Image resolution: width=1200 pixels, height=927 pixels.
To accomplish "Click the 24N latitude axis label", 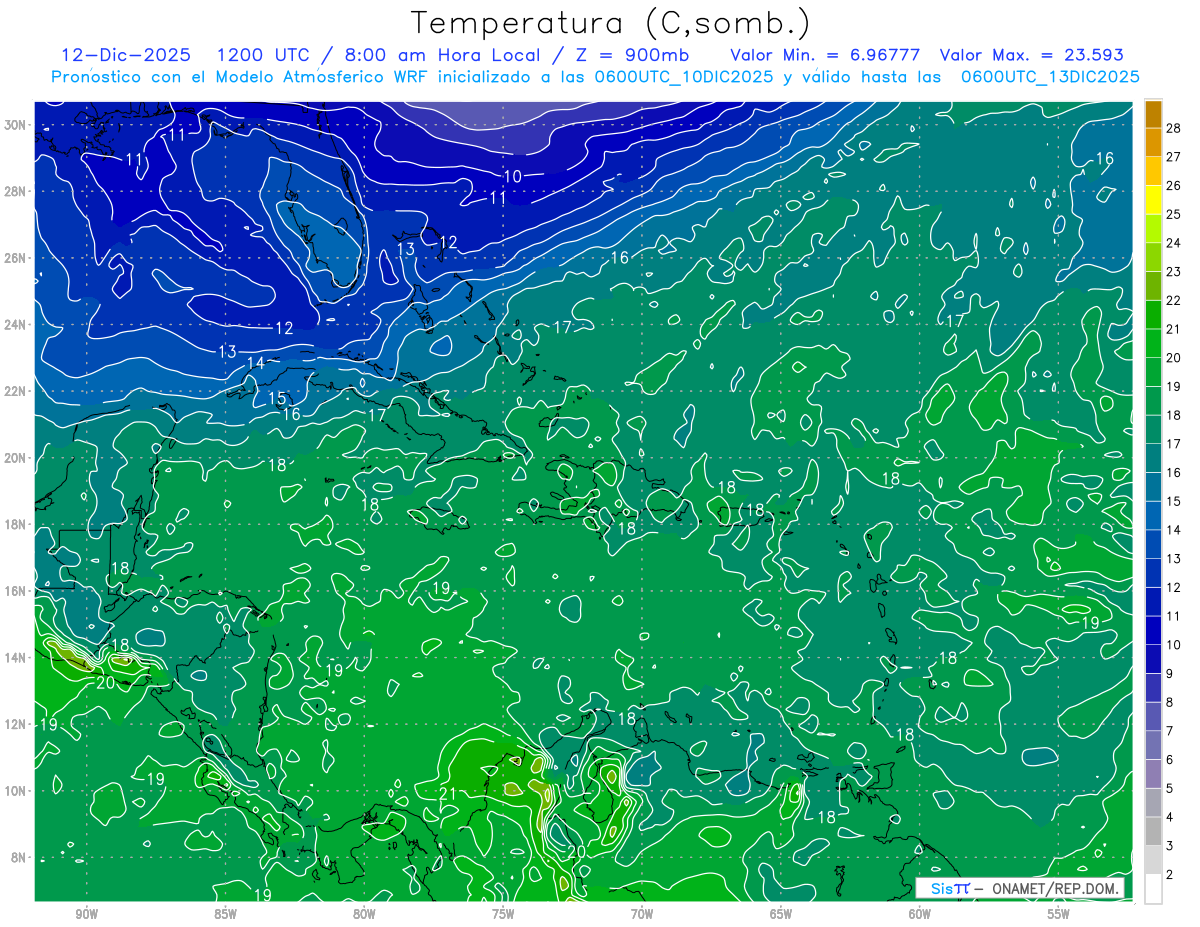I will pyautogui.click(x=16, y=324).
